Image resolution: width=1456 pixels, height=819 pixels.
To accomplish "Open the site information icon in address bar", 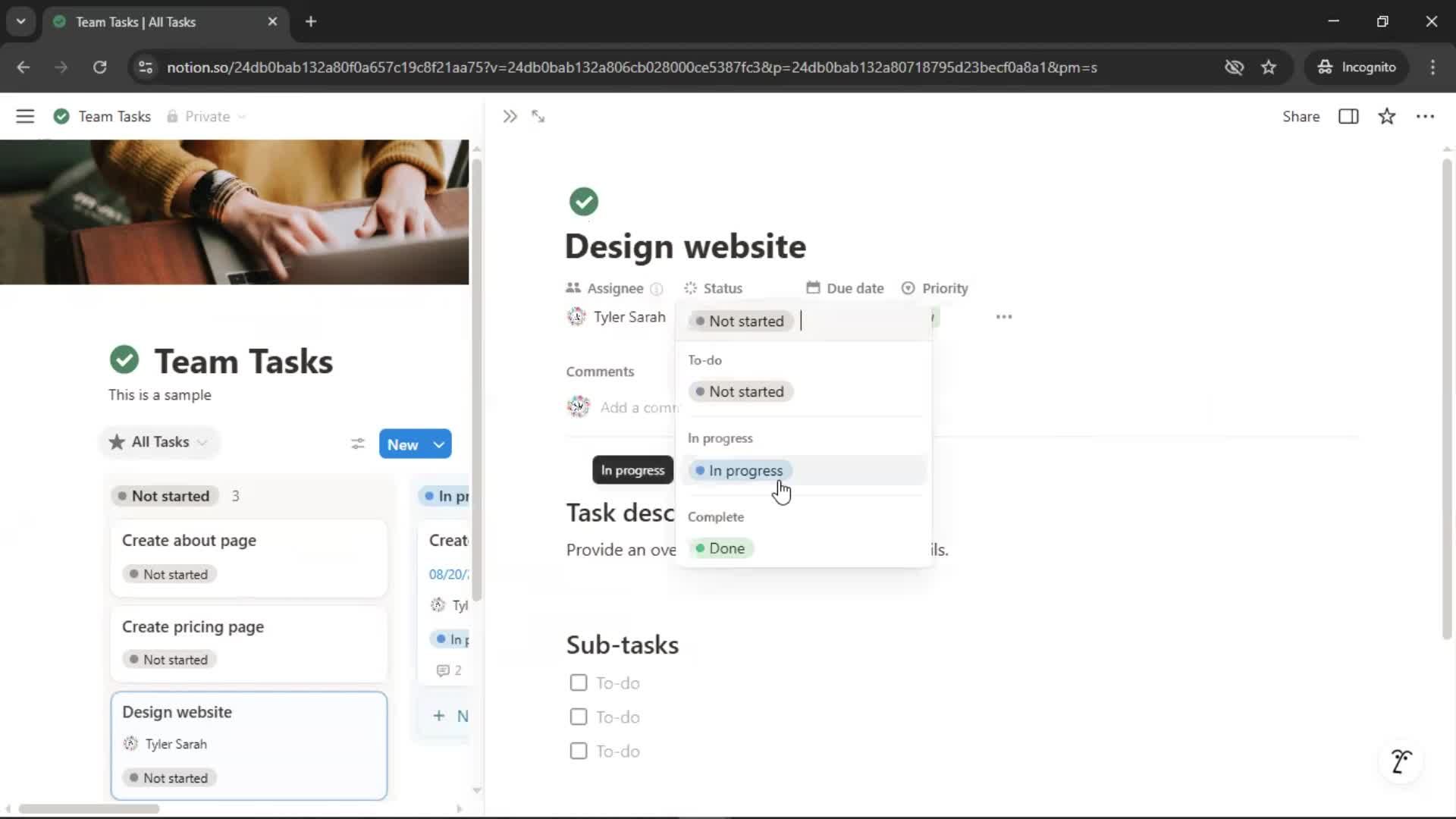I will (145, 67).
